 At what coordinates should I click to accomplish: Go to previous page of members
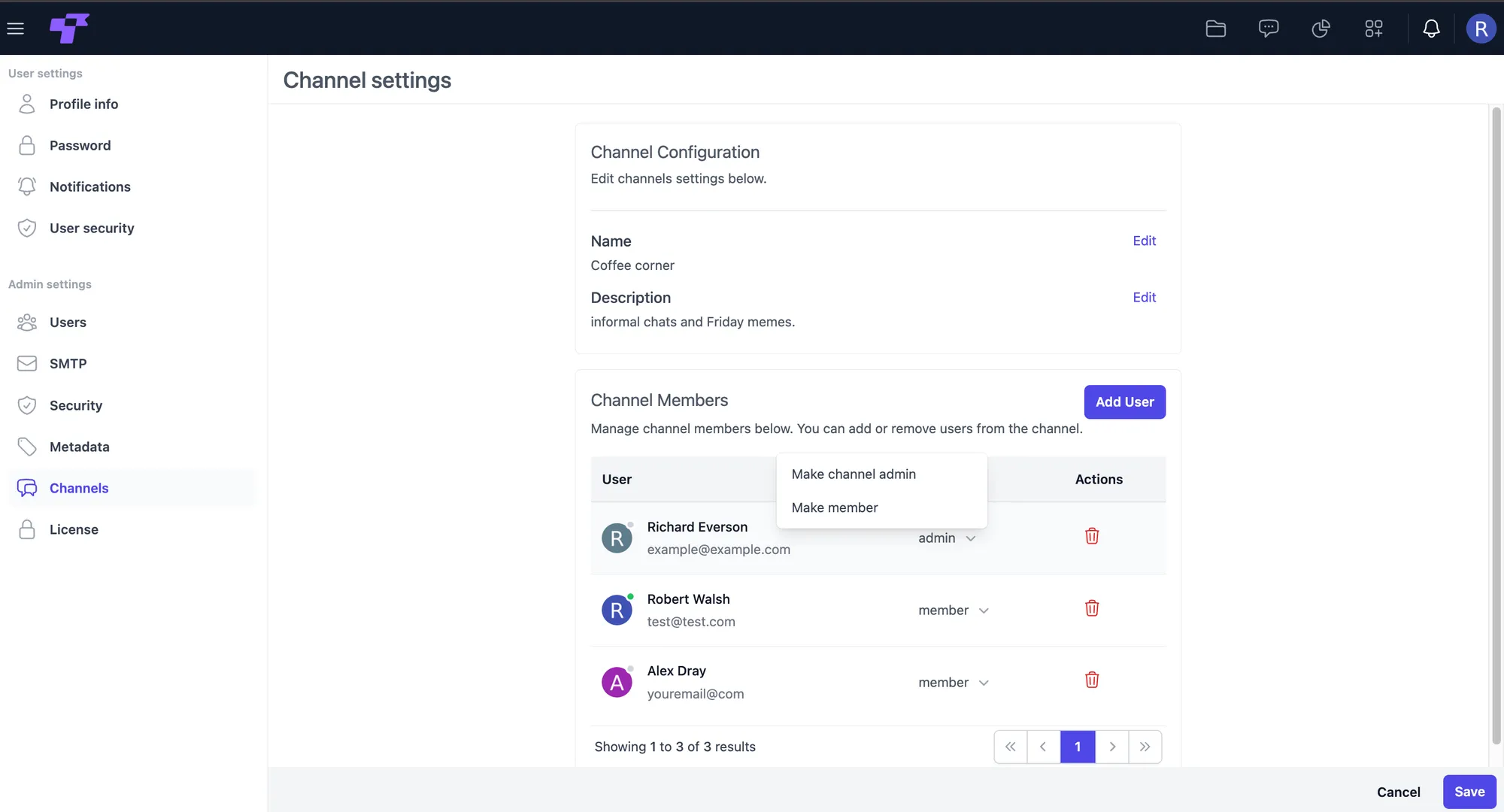click(x=1044, y=747)
